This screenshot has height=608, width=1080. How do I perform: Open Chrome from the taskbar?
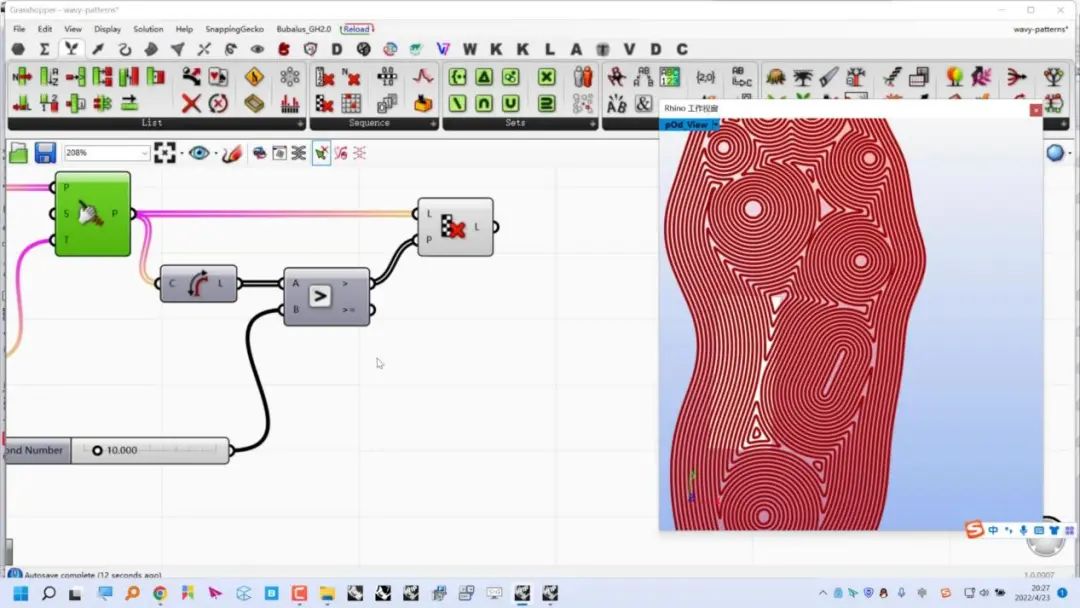[160, 593]
